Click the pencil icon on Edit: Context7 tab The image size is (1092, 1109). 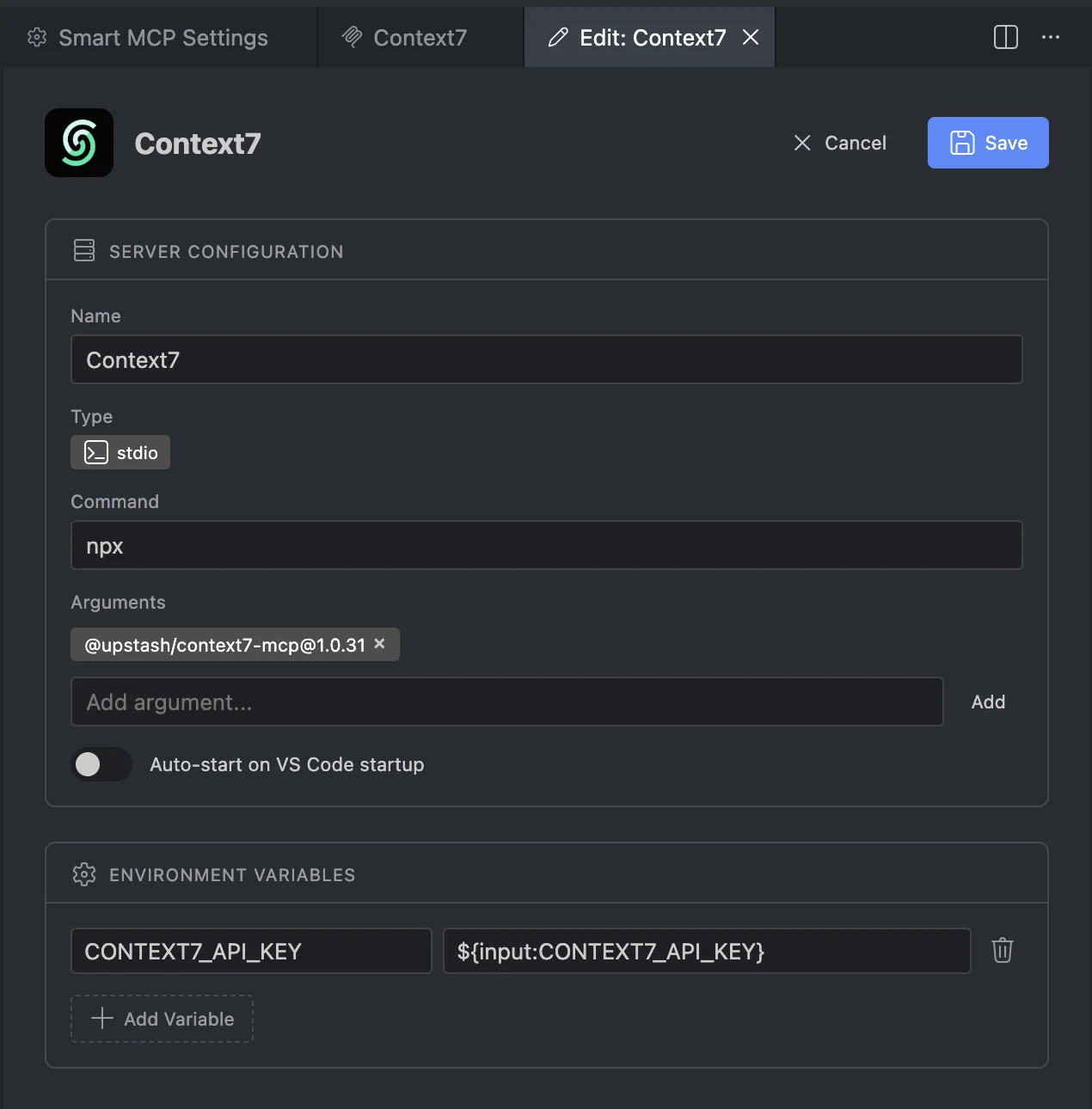coord(558,37)
